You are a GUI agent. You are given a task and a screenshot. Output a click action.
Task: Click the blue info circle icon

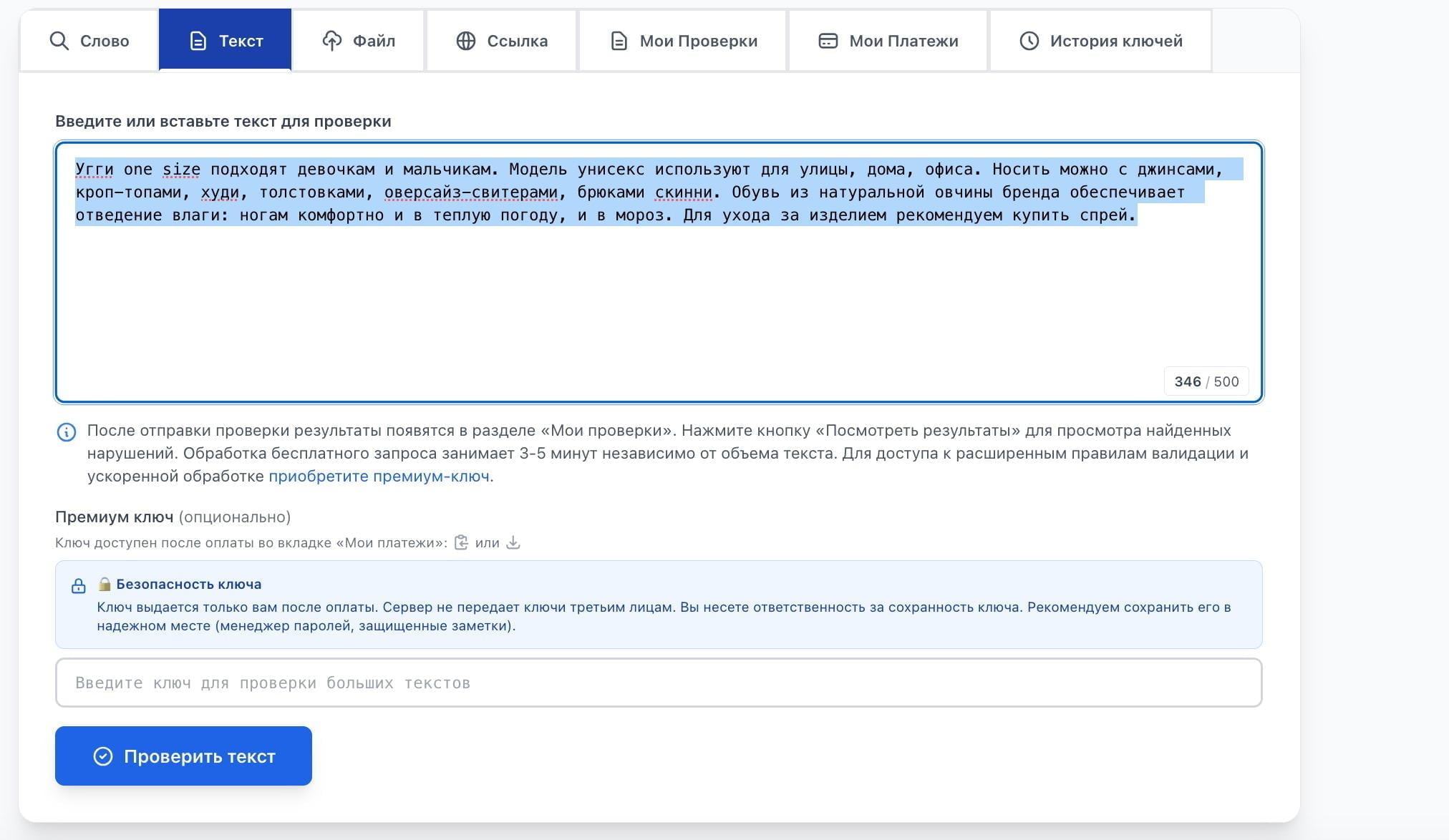click(x=67, y=432)
